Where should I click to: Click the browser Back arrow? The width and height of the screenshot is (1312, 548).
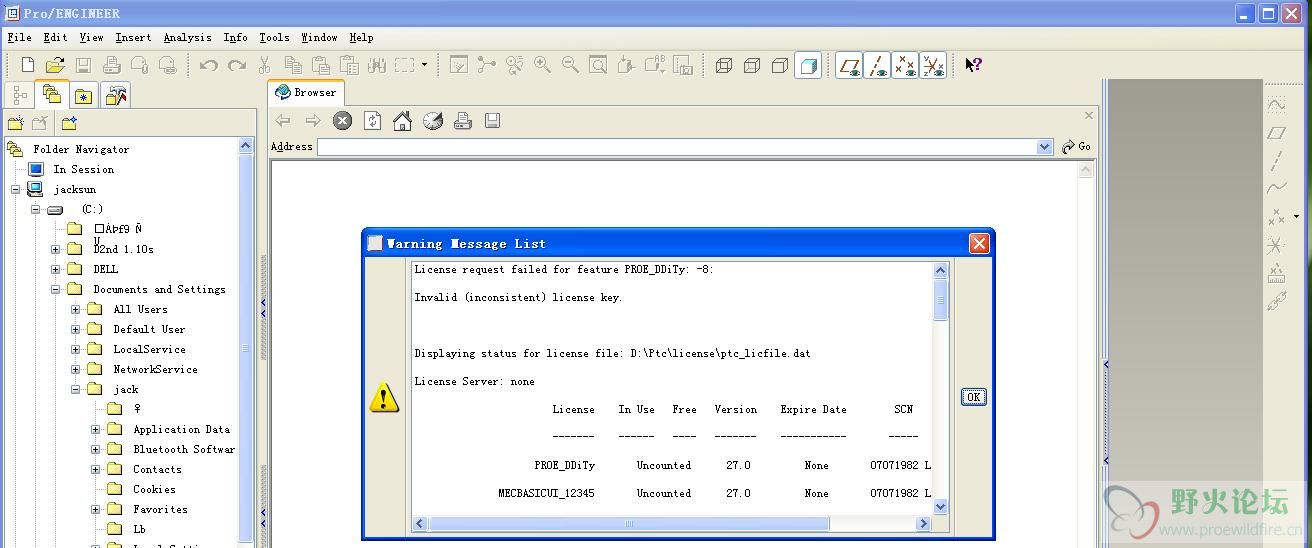point(283,121)
